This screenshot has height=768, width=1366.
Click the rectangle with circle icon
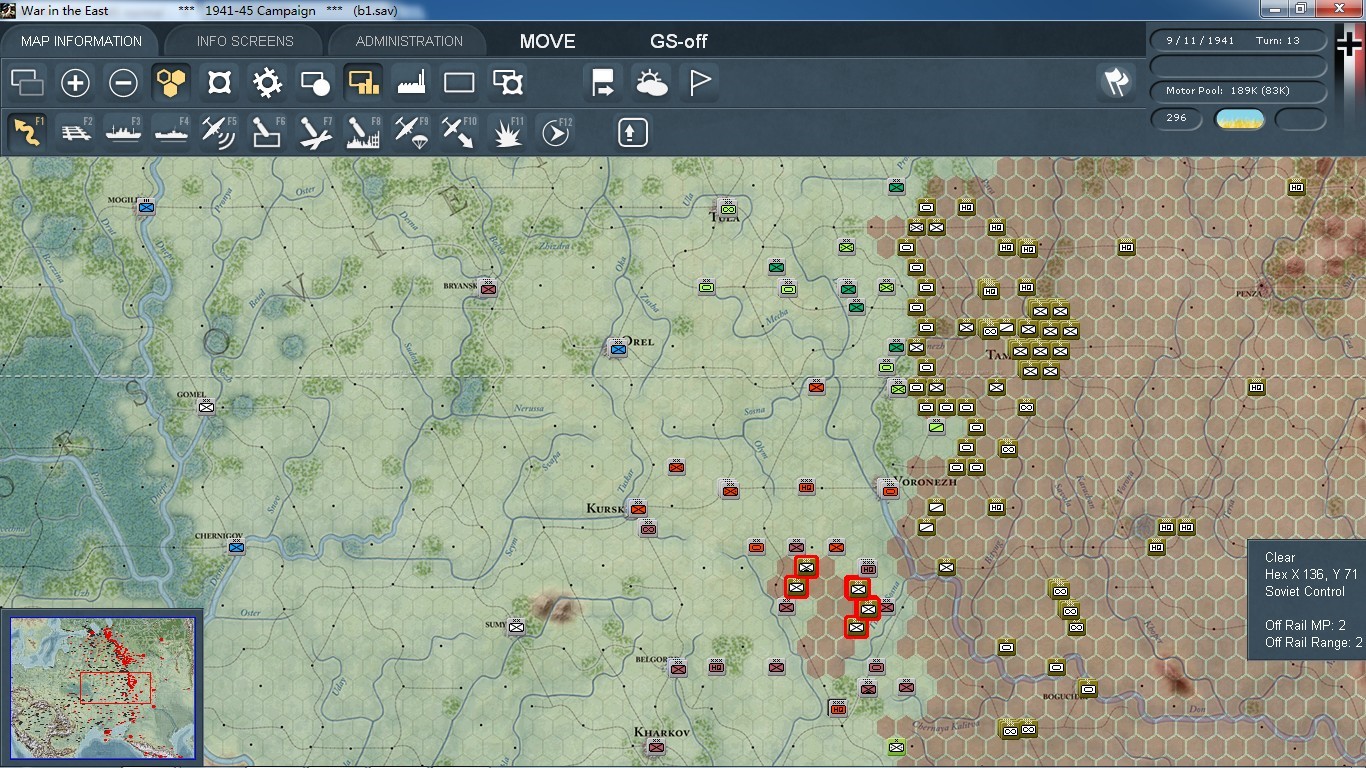(315, 83)
